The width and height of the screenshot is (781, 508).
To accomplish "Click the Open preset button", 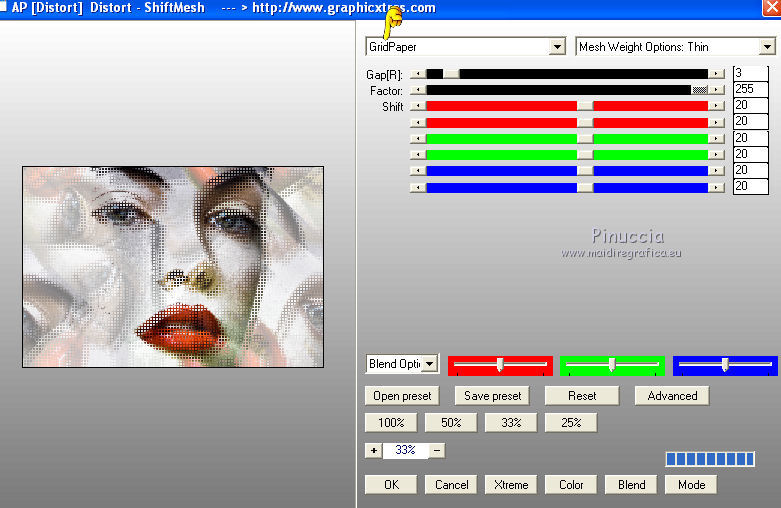I will point(402,396).
